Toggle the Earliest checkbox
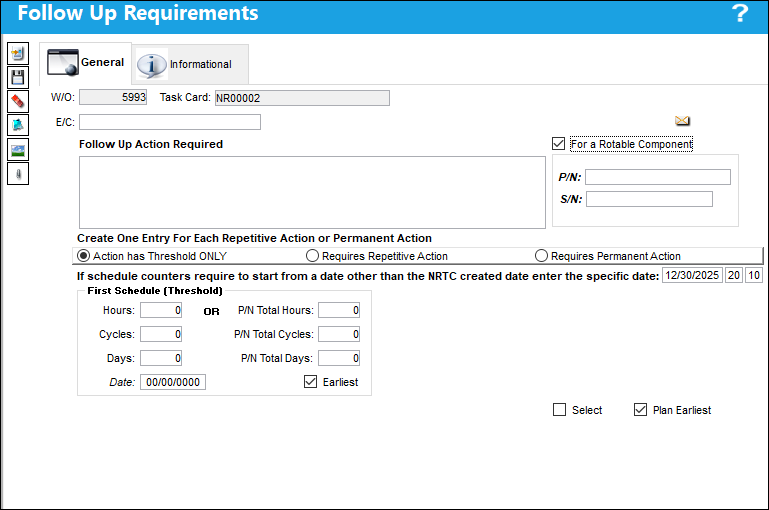Image resolution: width=769 pixels, height=510 pixels. pos(310,382)
